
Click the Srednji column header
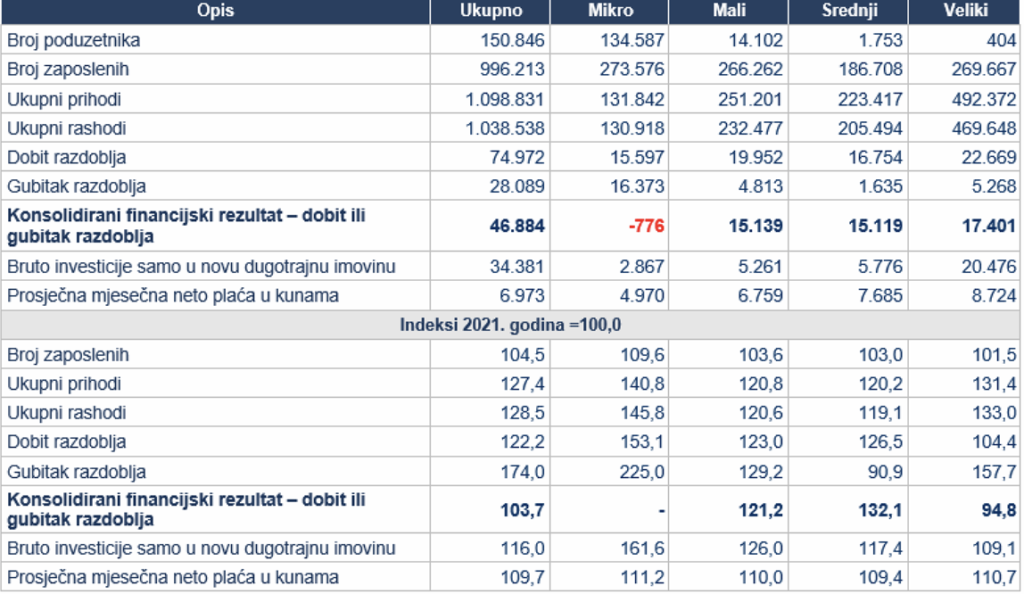849,10
